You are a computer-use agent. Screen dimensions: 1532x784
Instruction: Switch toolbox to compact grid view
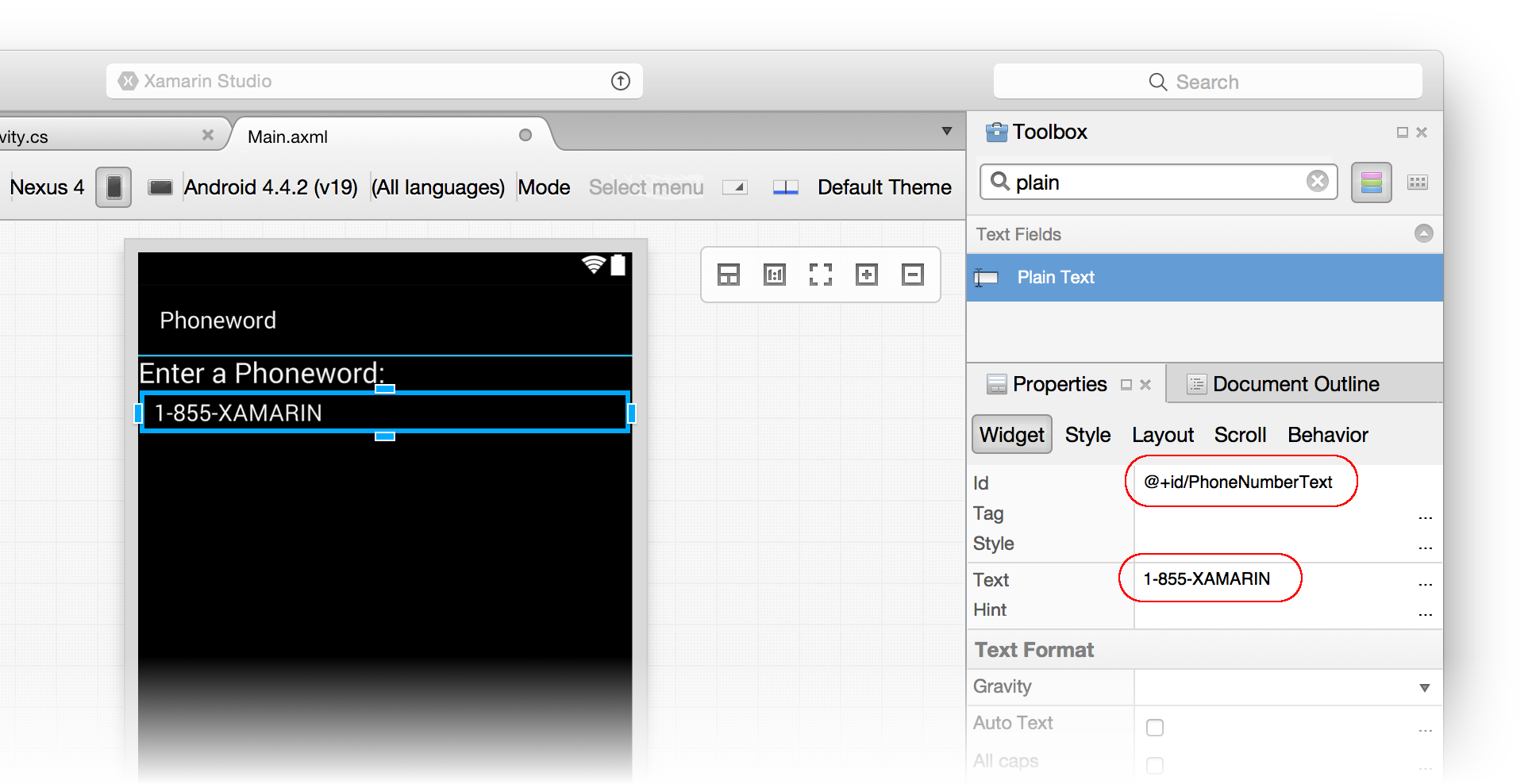[x=1417, y=183]
